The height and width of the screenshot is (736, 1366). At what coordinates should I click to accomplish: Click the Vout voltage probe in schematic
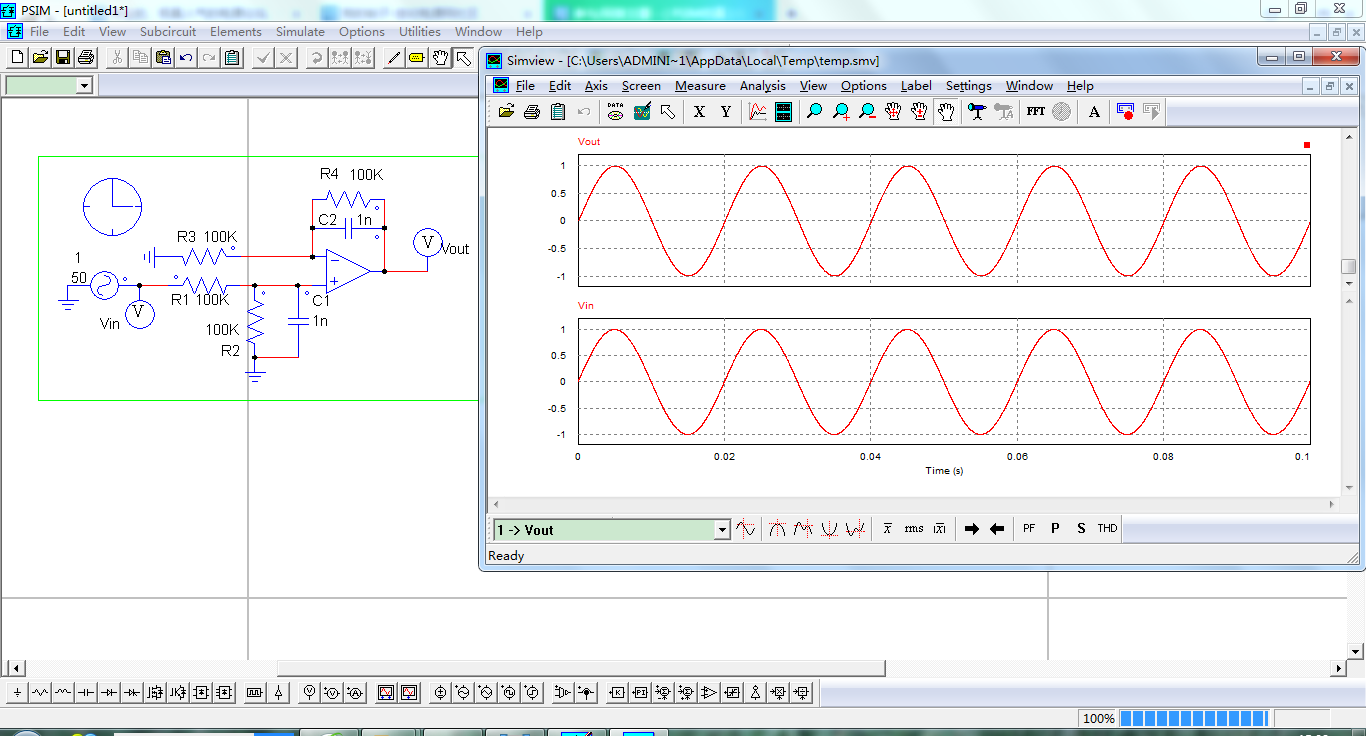click(x=428, y=242)
